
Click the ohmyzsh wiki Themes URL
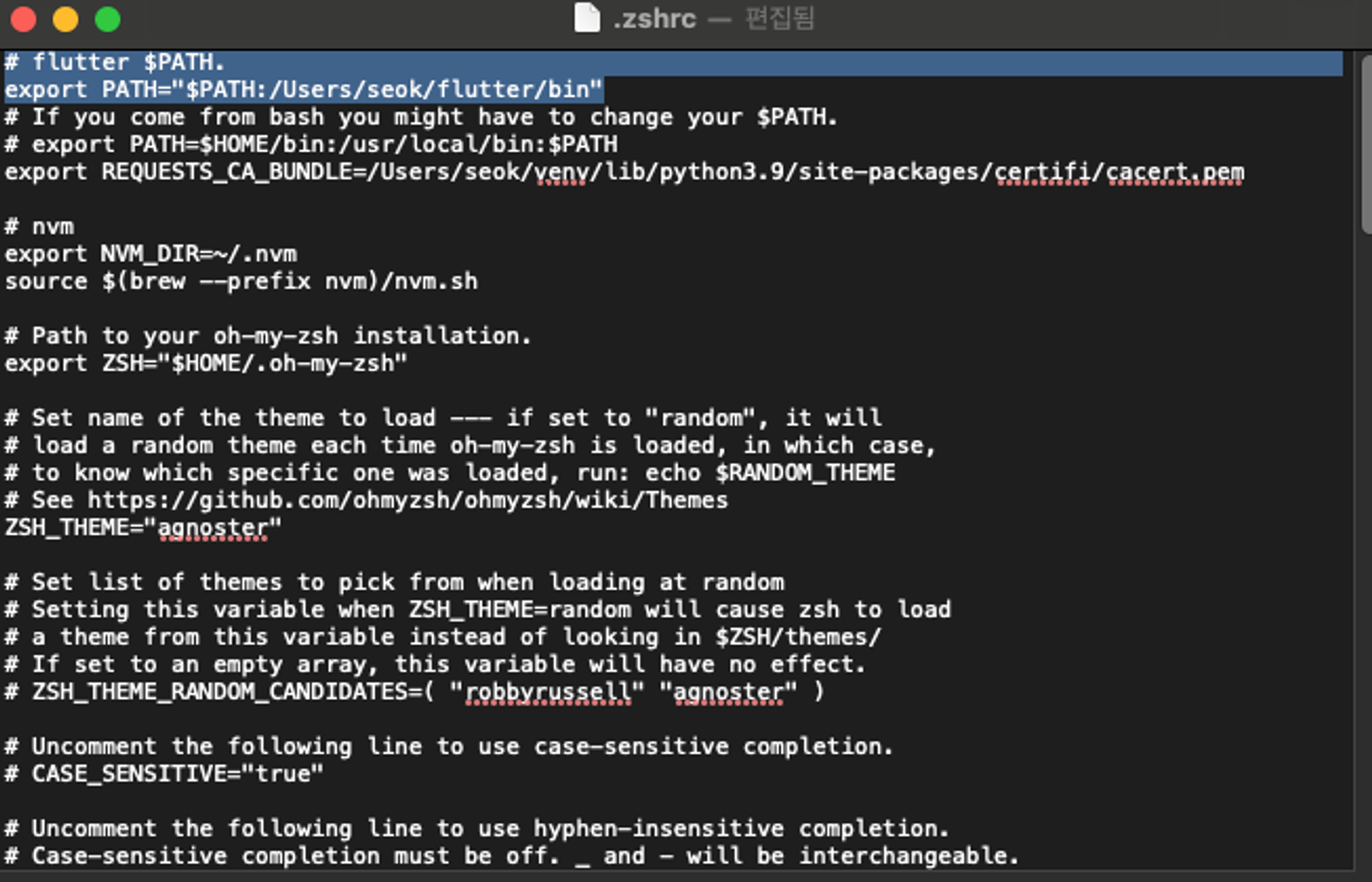coord(408,500)
